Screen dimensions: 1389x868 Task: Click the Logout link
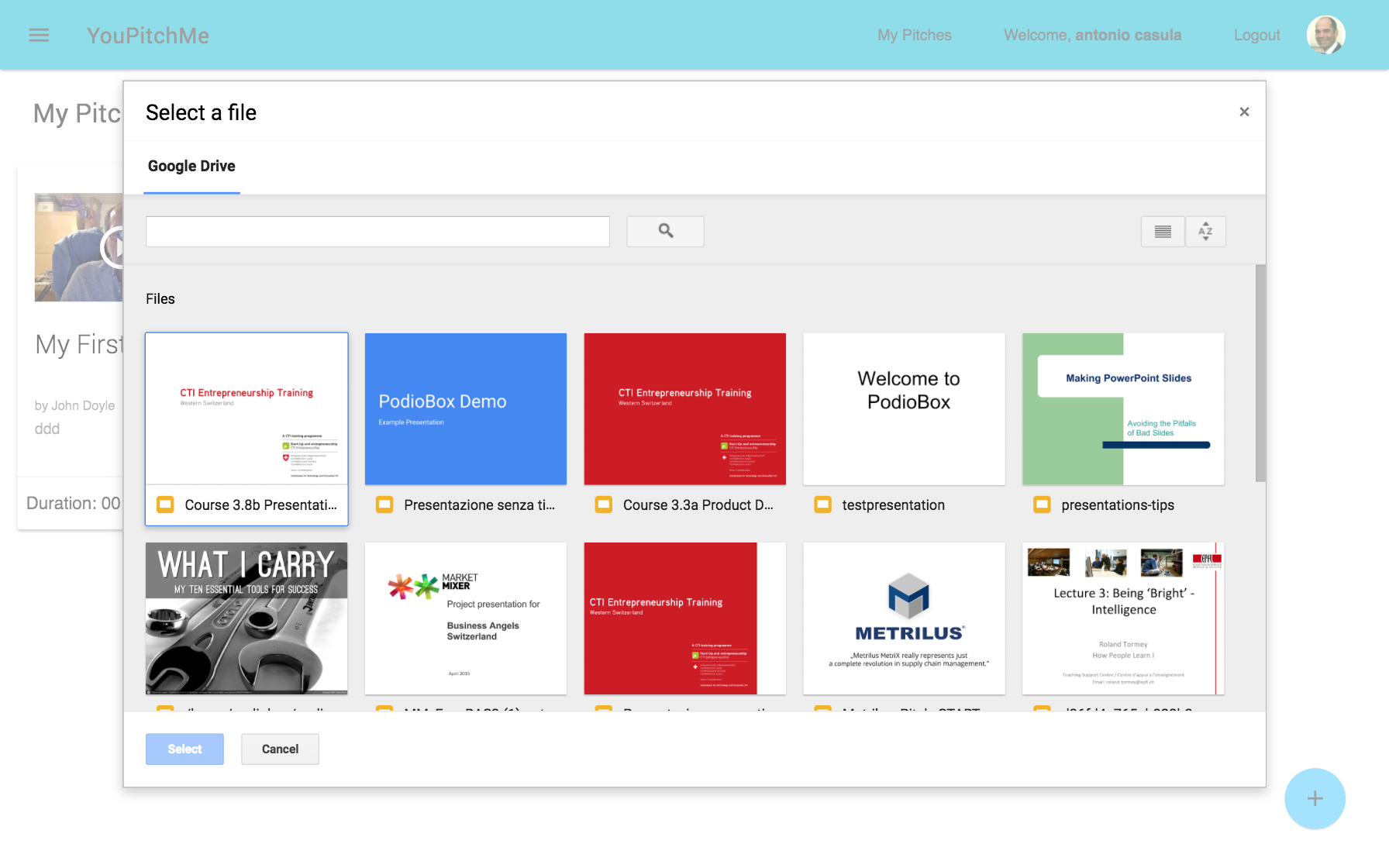1256,35
